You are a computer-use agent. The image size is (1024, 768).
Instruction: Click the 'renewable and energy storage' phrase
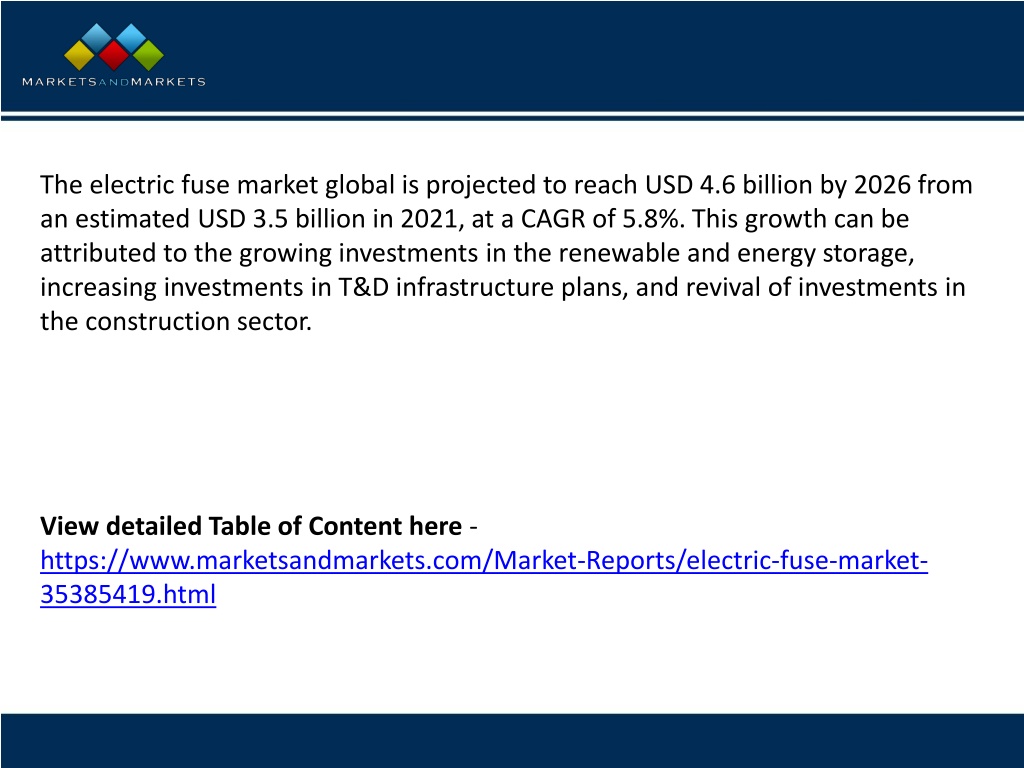(733, 253)
